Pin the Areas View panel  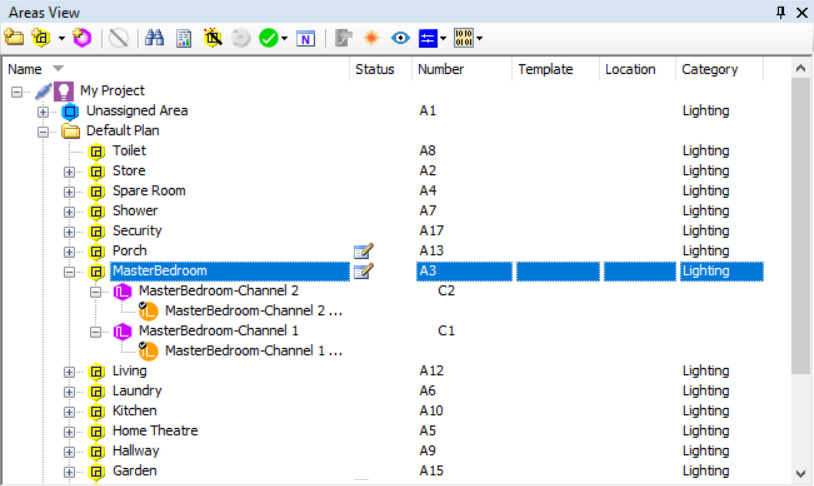click(781, 12)
